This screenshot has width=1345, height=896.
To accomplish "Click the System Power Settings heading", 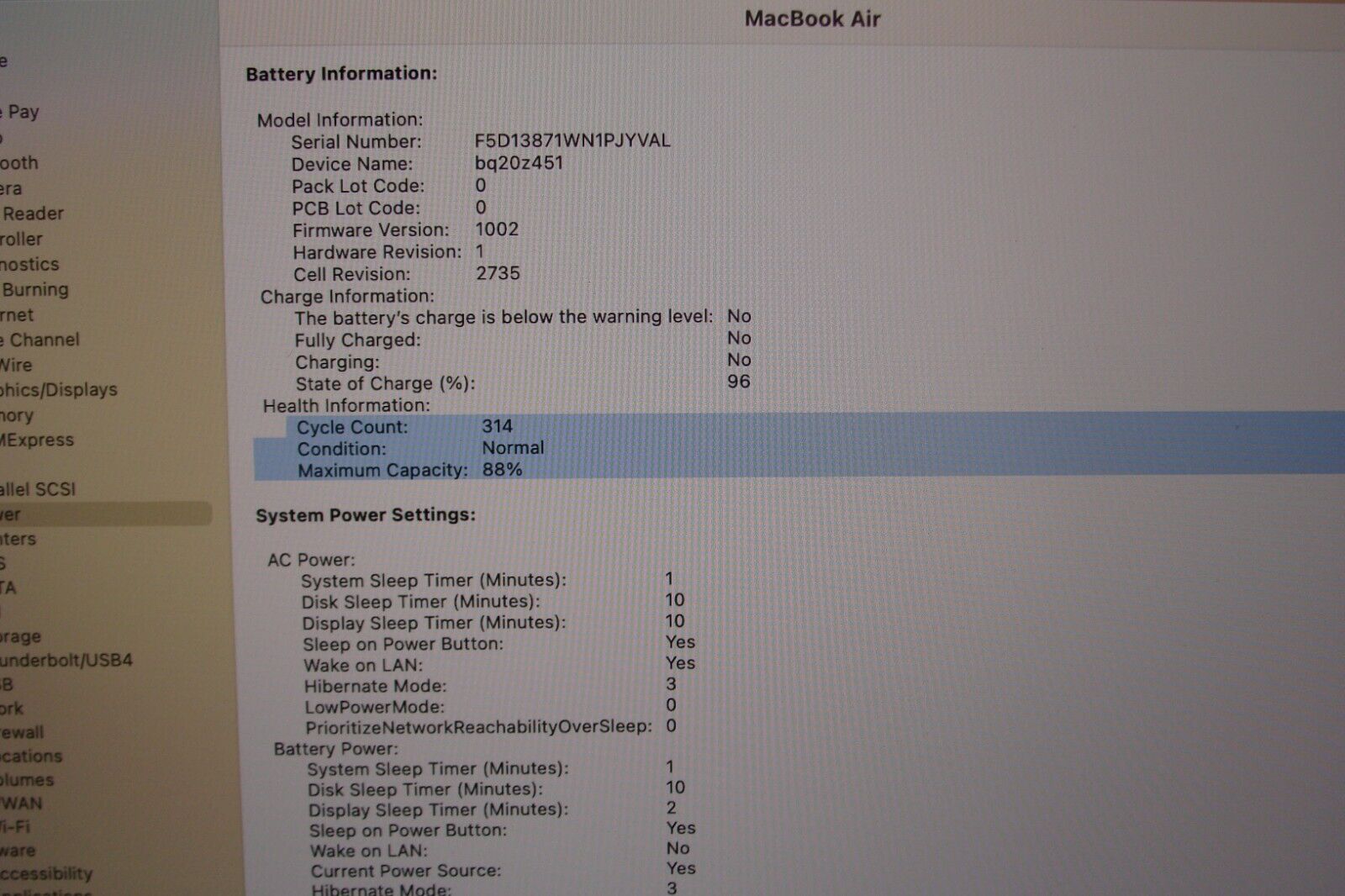I will click(366, 515).
